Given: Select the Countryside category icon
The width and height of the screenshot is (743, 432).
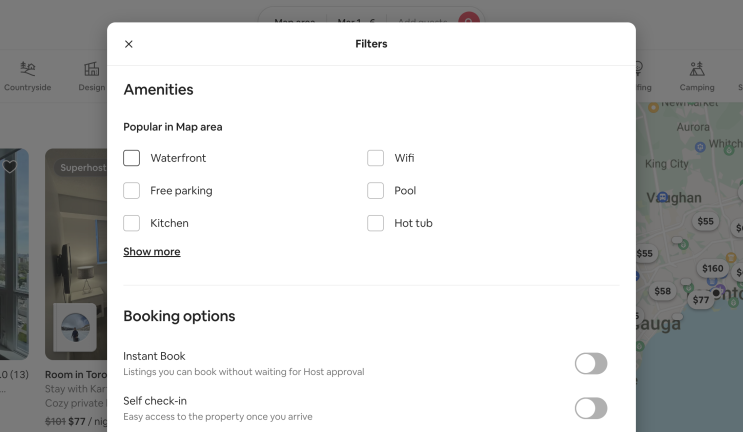Looking at the screenshot, I should pos(28,70).
